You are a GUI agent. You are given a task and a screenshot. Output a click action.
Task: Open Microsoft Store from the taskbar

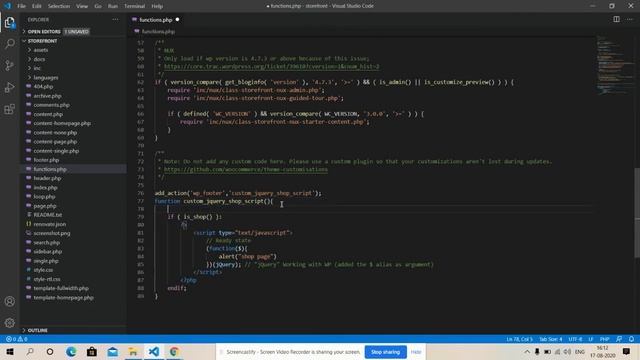[92, 352]
